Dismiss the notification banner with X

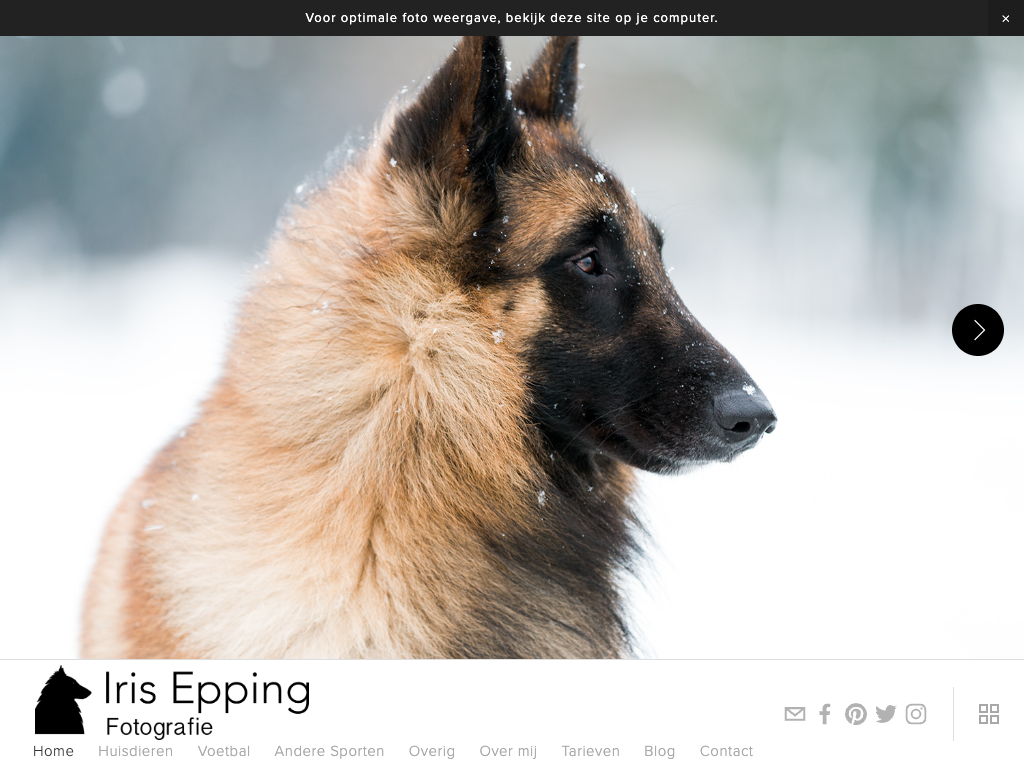[x=1006, y=18]
